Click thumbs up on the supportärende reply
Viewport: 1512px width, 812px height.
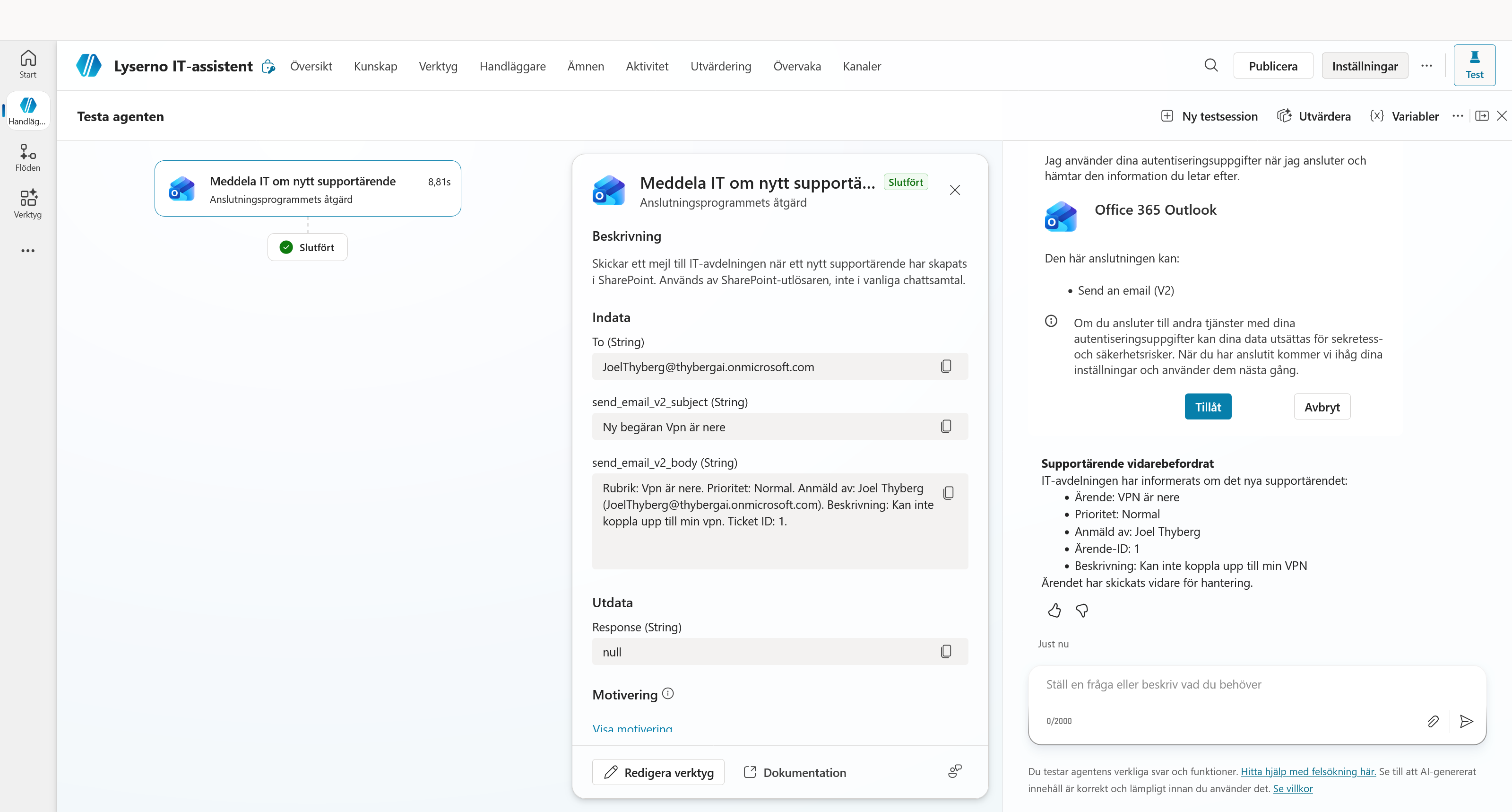click(1054, 611)
